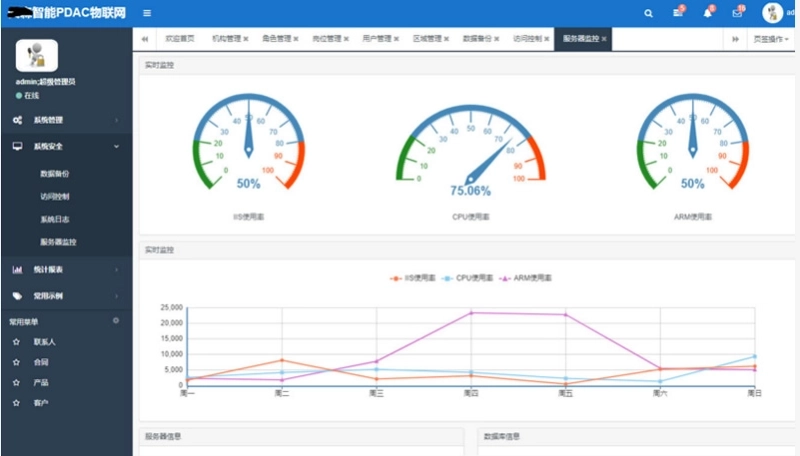Viewport: 800px width, 456px height.
Task: Open 访问控制 in the sidebar submenu
Action: tap(55, 196)
